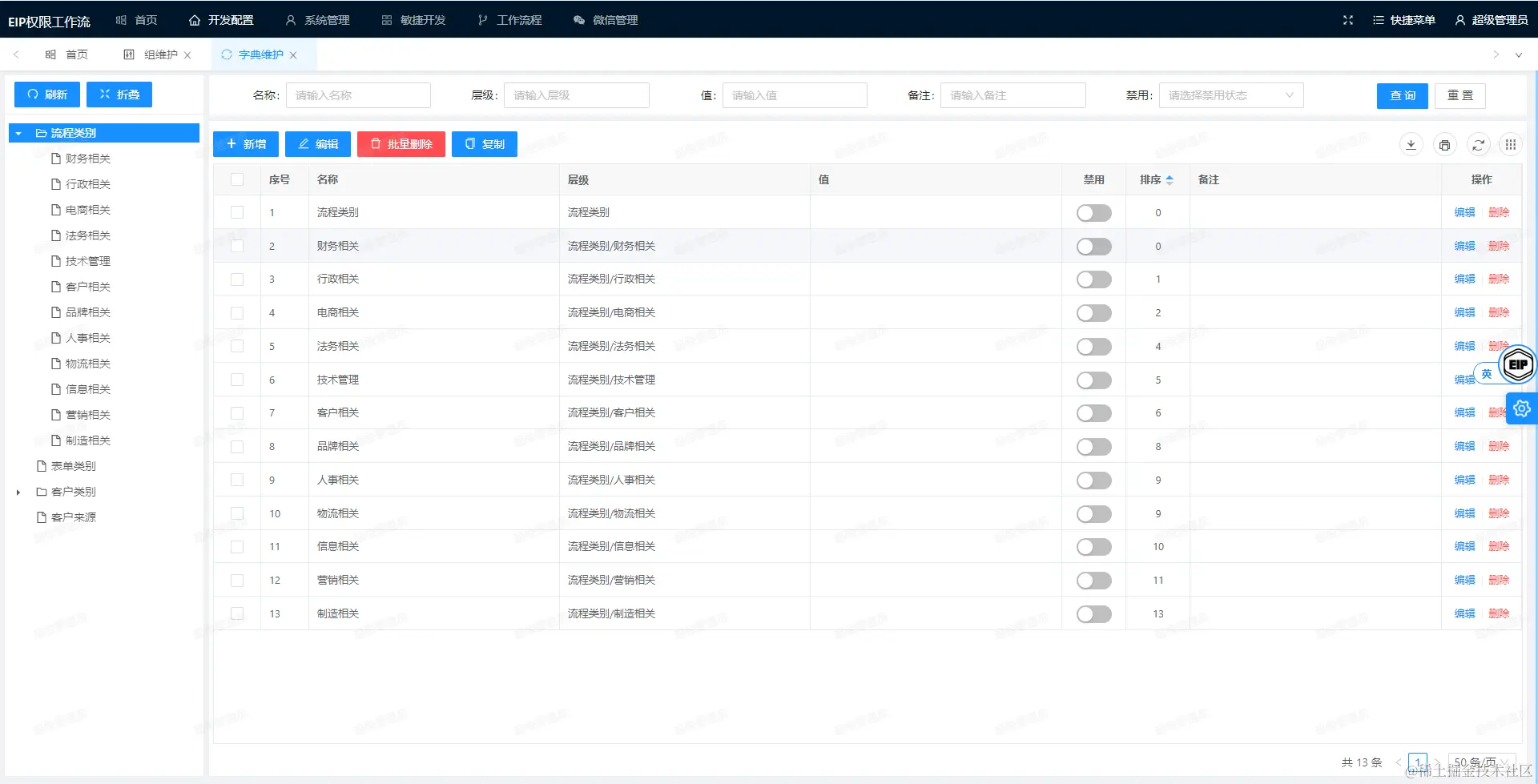Click the 英 language badge
The width and height of the screenshot is (1538, 784).
[1487, 374]
